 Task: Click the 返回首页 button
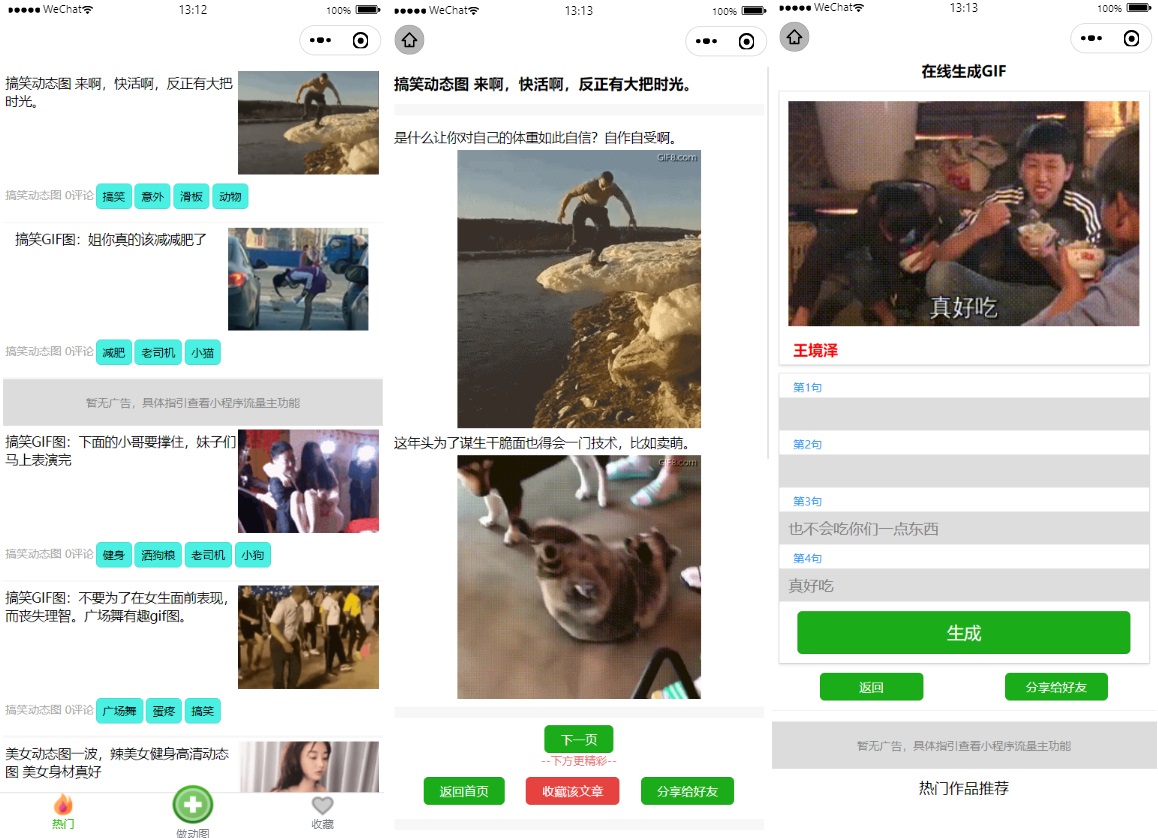[x=464, y=790]
